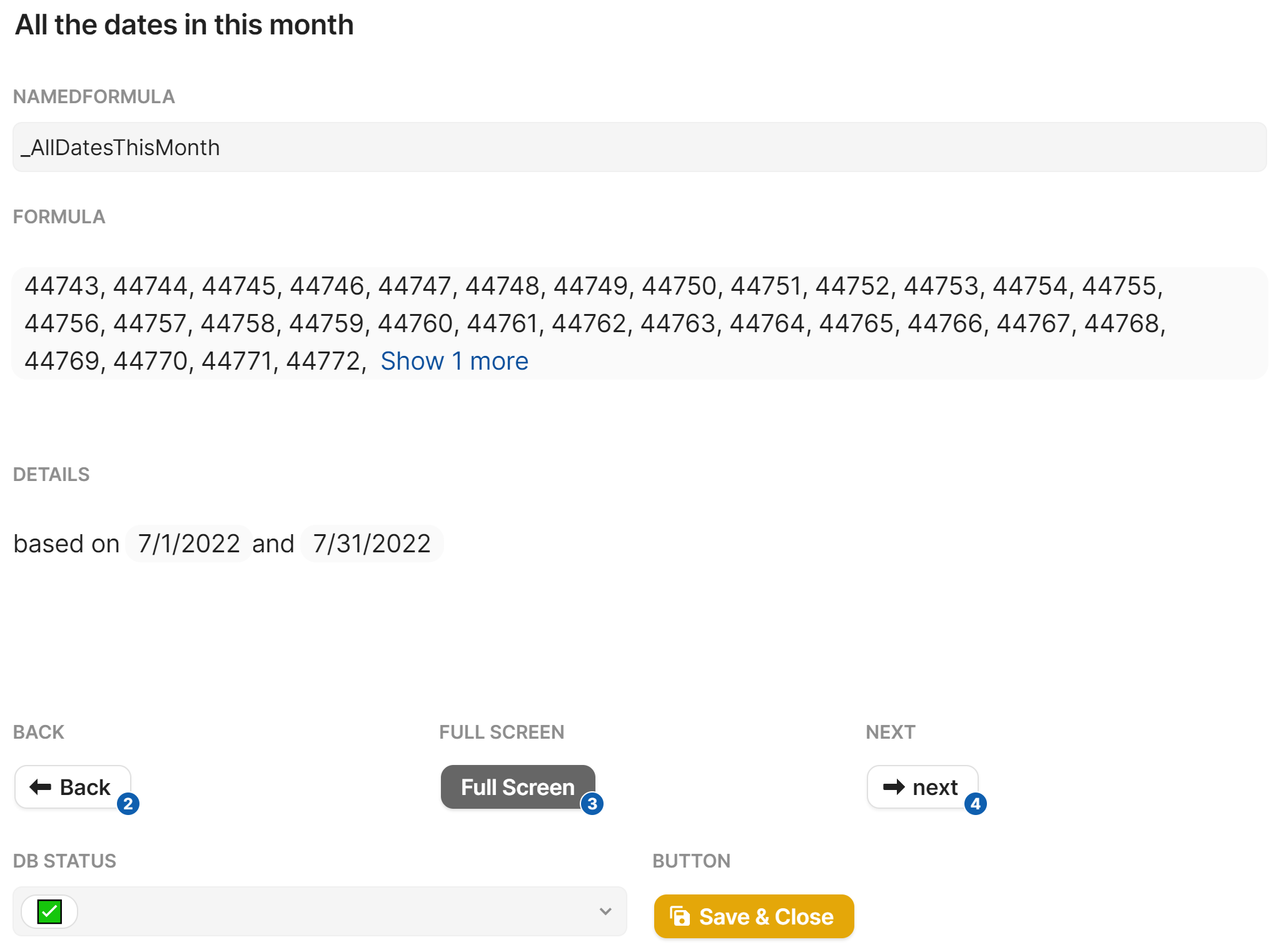Click the "All the dates in this month" title

184,25
